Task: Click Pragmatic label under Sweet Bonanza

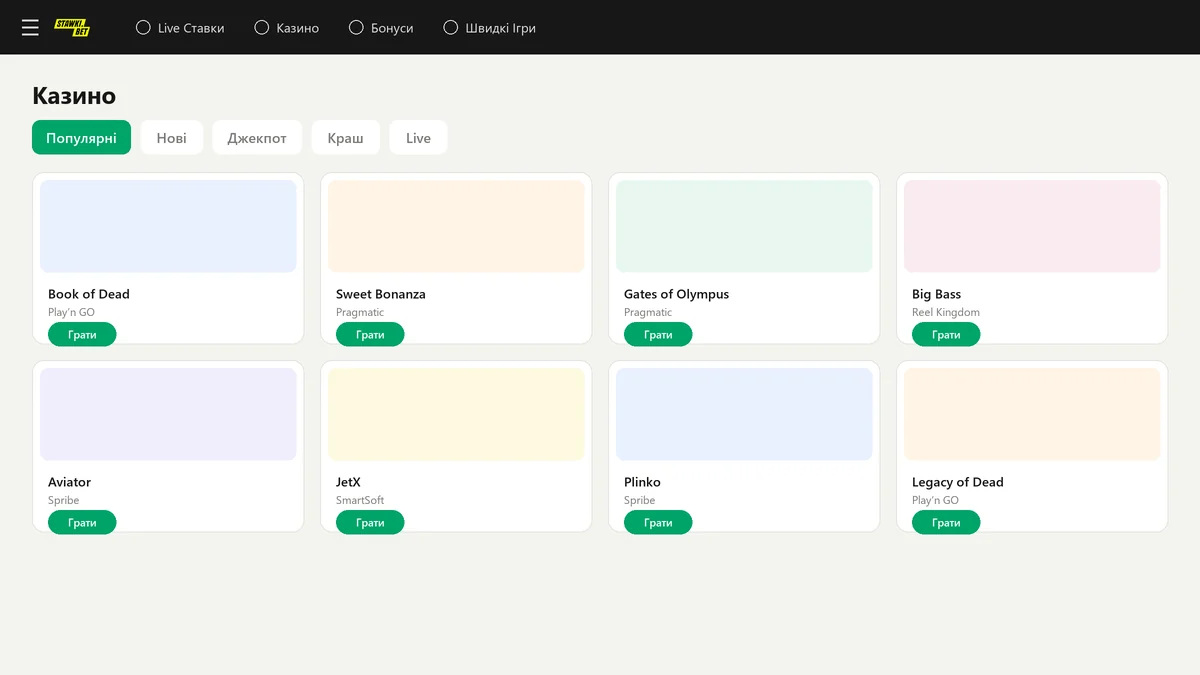Action: click(x=360, y=312)
